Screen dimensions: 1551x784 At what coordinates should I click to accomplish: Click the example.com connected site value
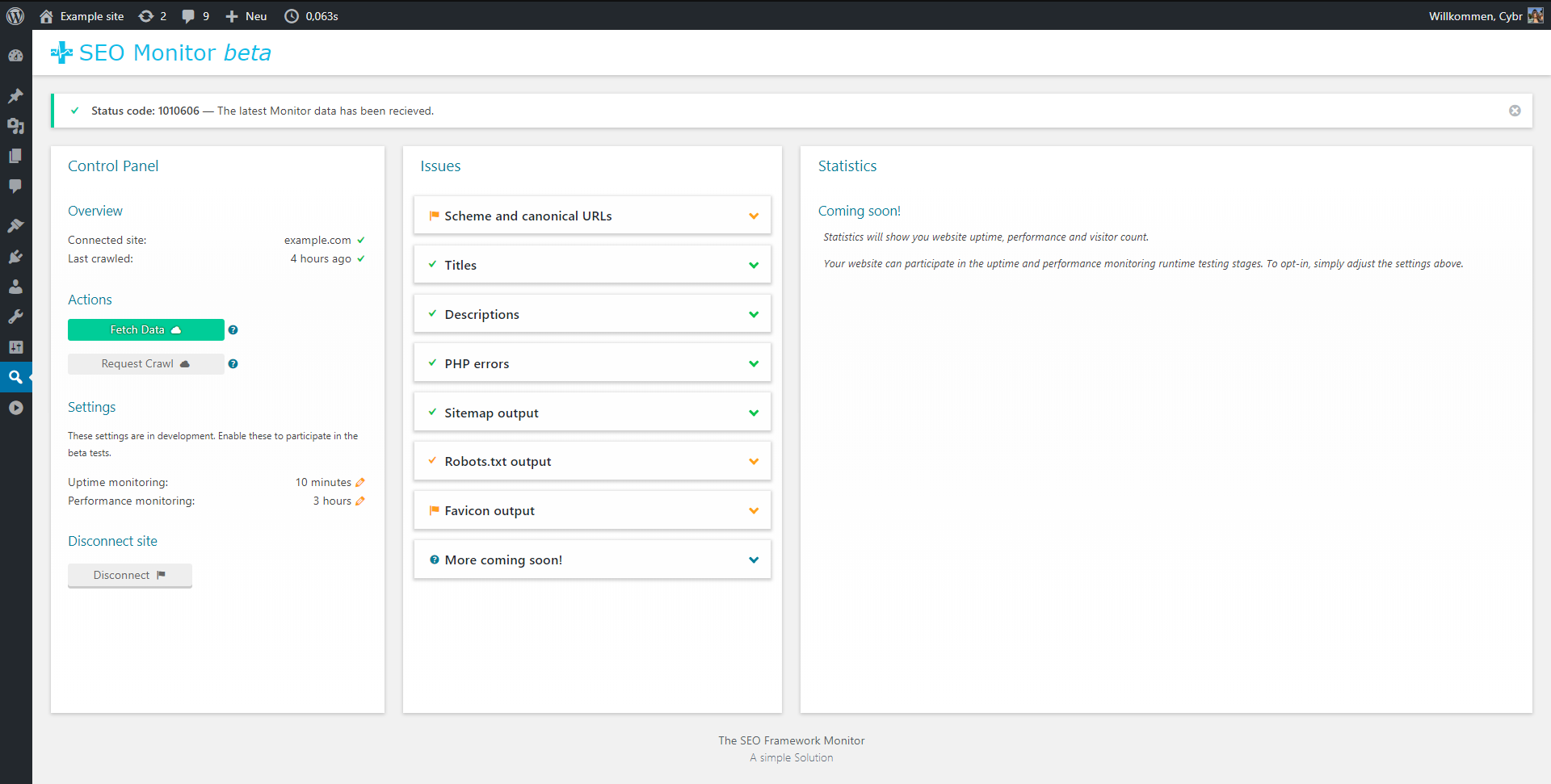point(317,241)
